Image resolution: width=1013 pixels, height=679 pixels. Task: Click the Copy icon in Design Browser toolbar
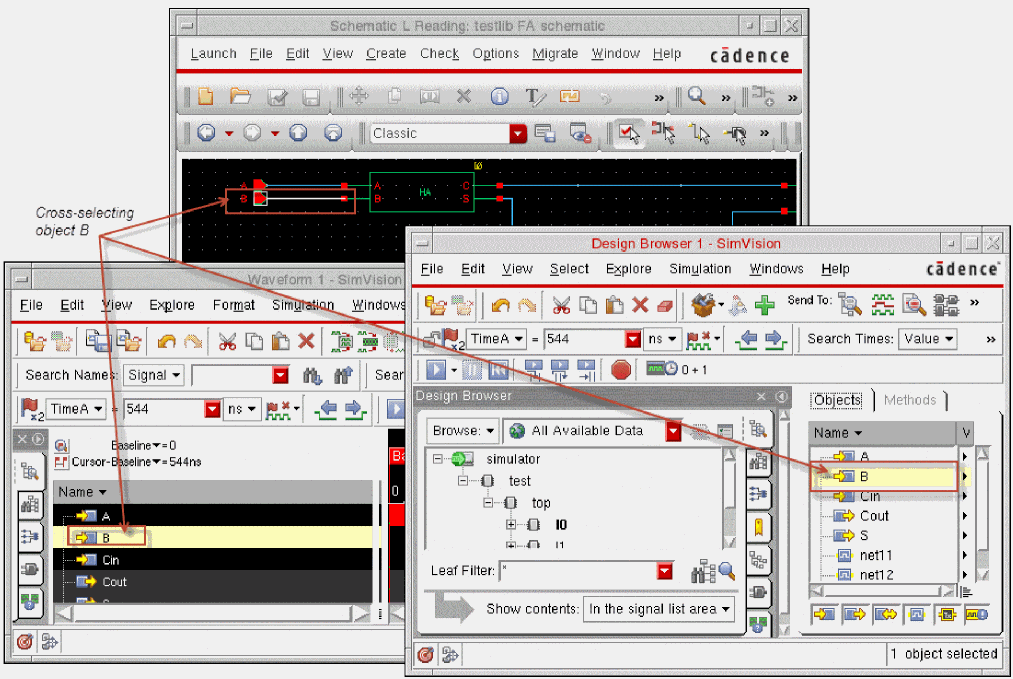[588, 305]
